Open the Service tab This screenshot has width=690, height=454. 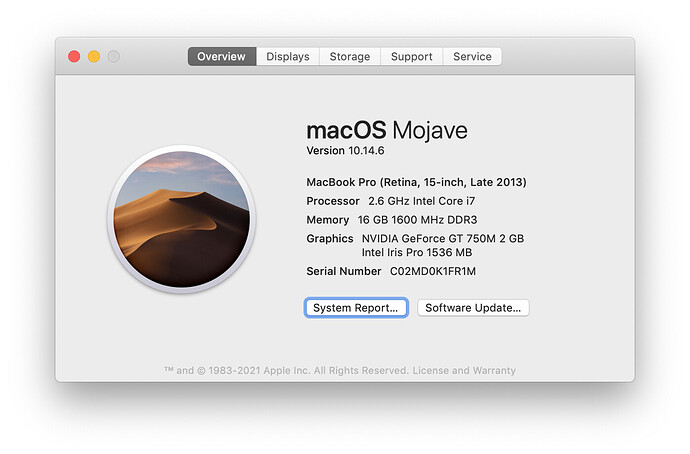[472, 56]
